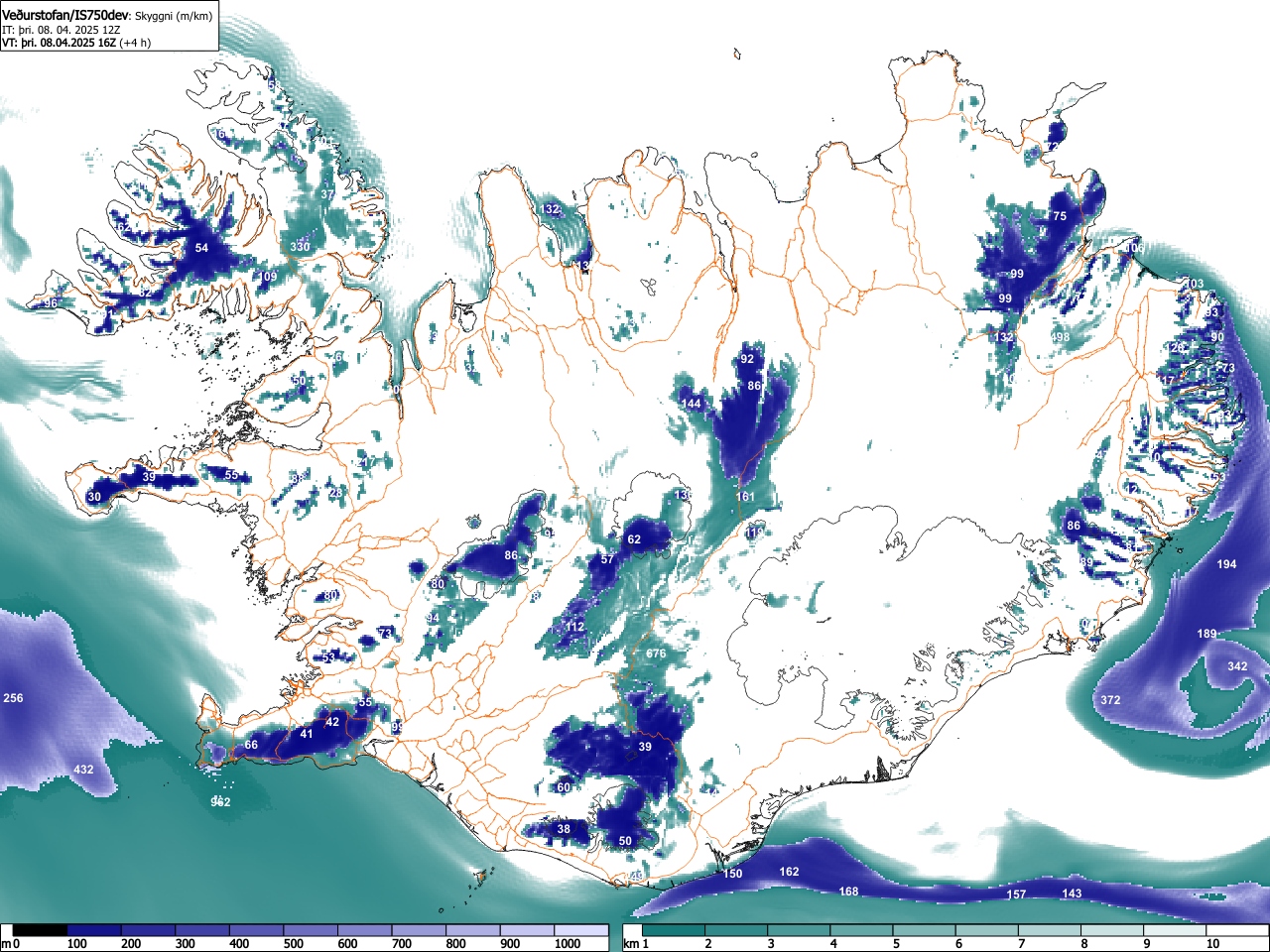Click the 676 value in the central highlands
Screen dimensions: 1270x952
coord(656,654)
